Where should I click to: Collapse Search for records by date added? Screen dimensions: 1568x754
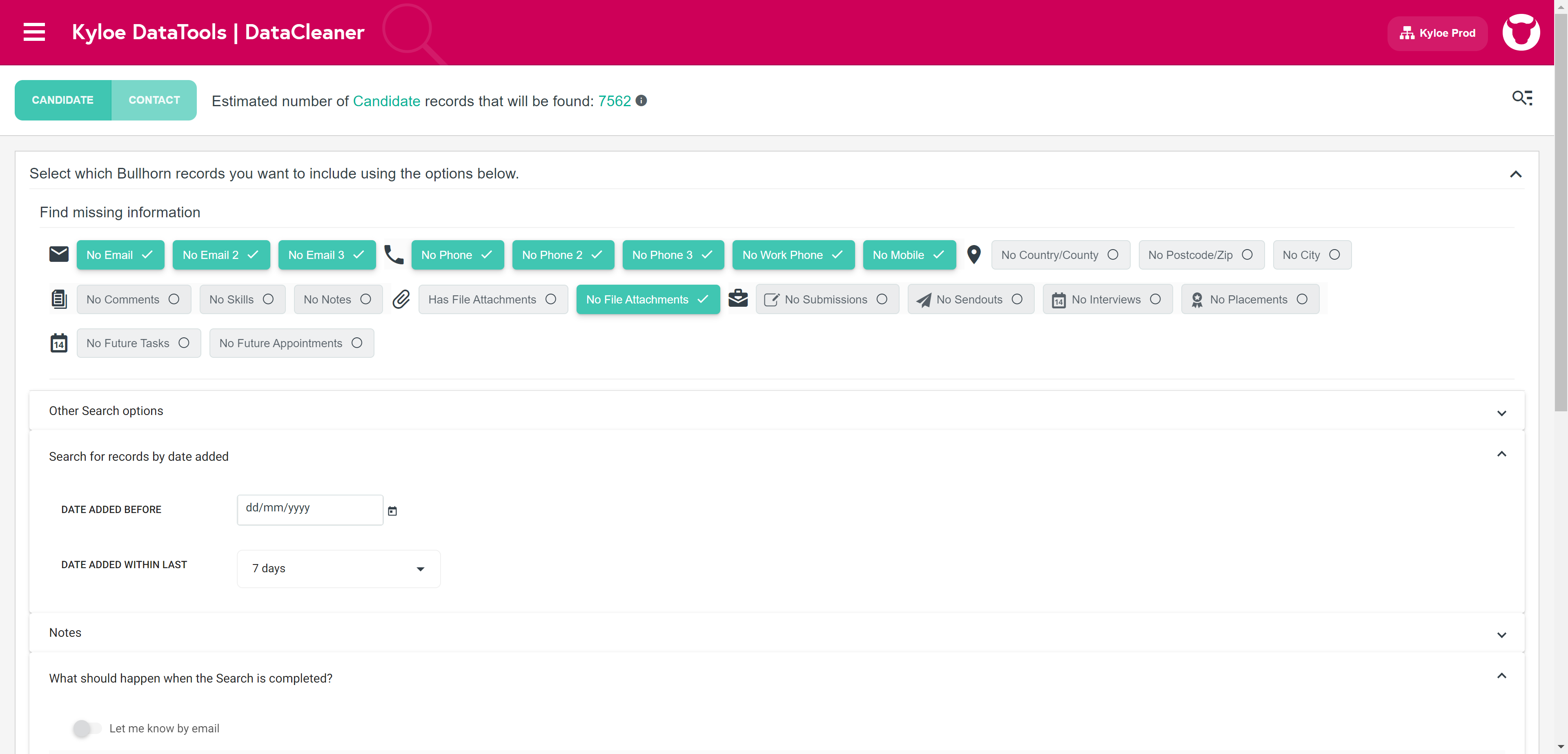1501,454
